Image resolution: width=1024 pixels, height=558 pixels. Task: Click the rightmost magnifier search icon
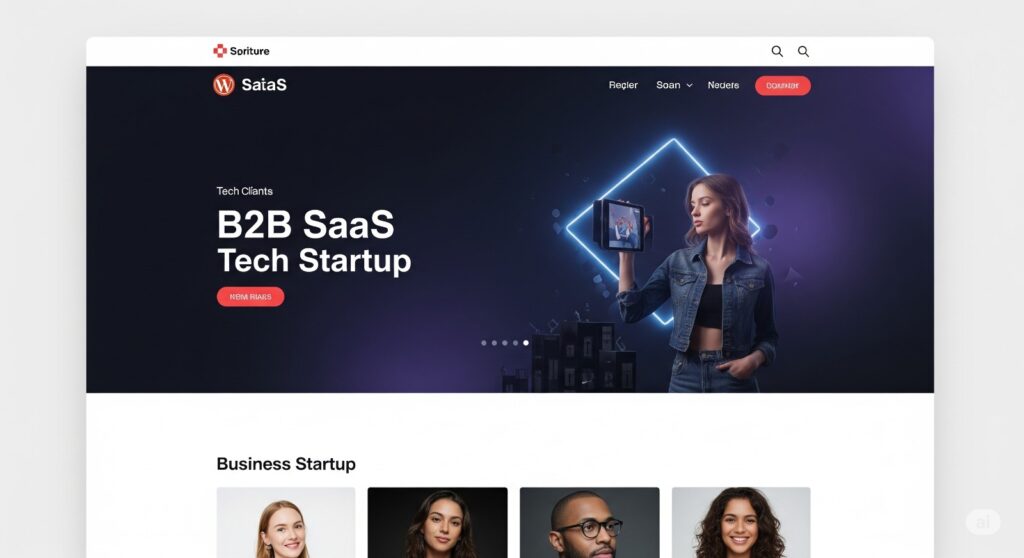point(803,51)
